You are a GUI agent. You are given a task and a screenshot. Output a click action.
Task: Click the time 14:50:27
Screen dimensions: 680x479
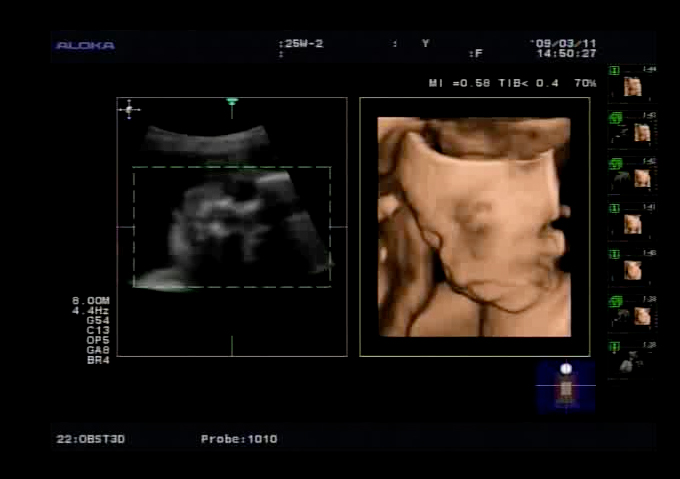pos(566,54)
